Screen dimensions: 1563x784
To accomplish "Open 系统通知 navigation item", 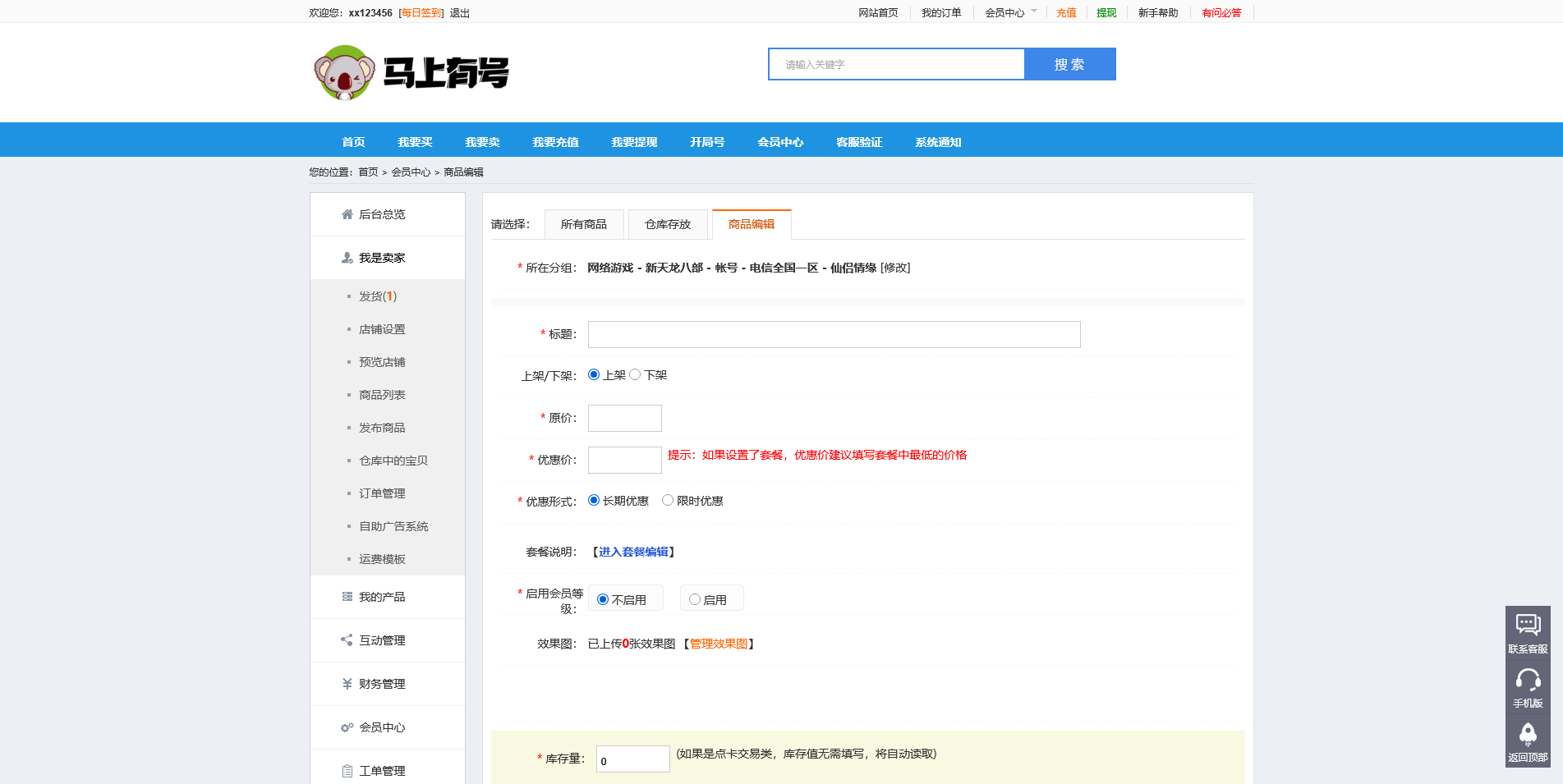I will point(938,142).
